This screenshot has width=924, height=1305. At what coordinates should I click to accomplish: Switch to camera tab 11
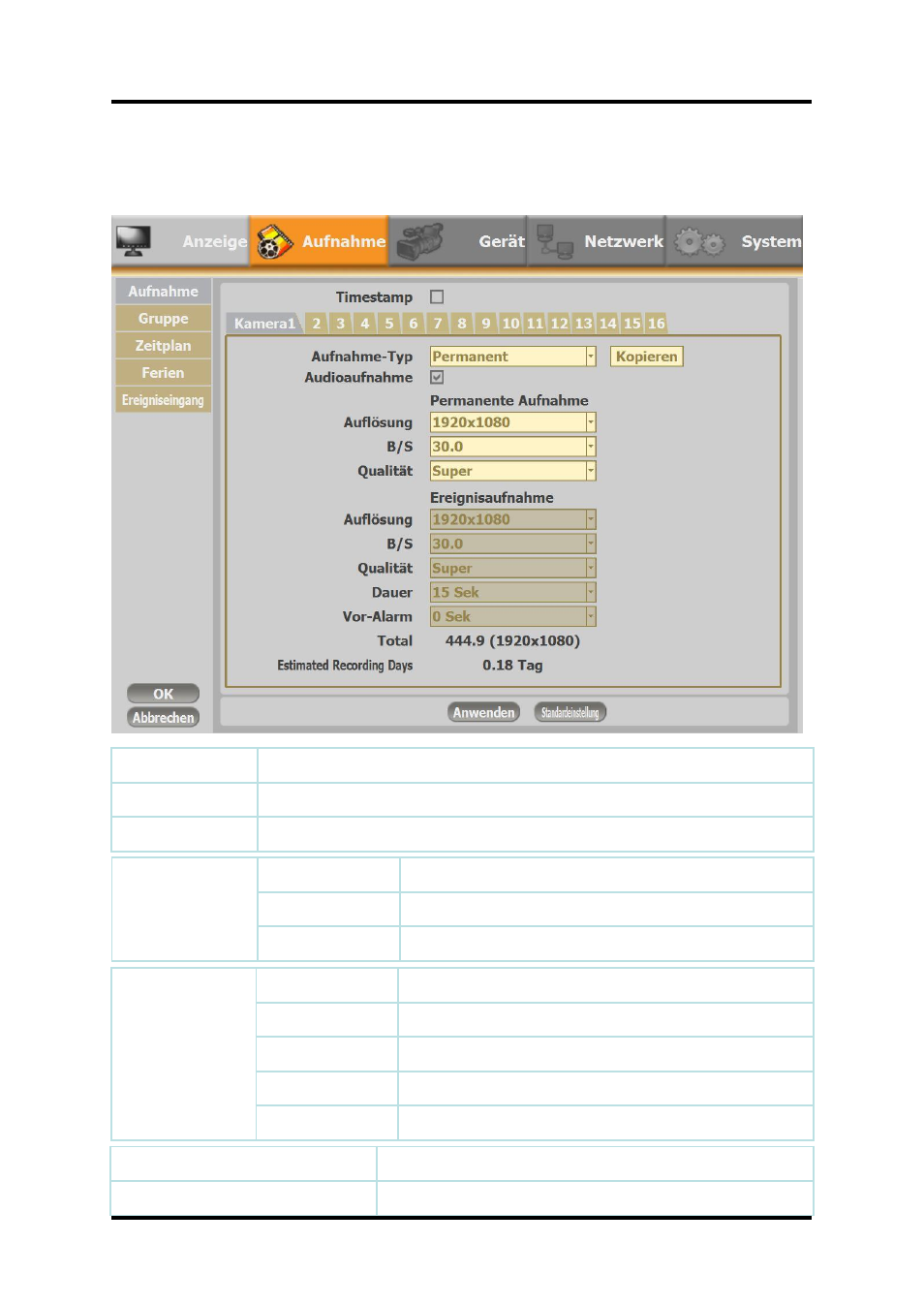[x=535, y=324]
